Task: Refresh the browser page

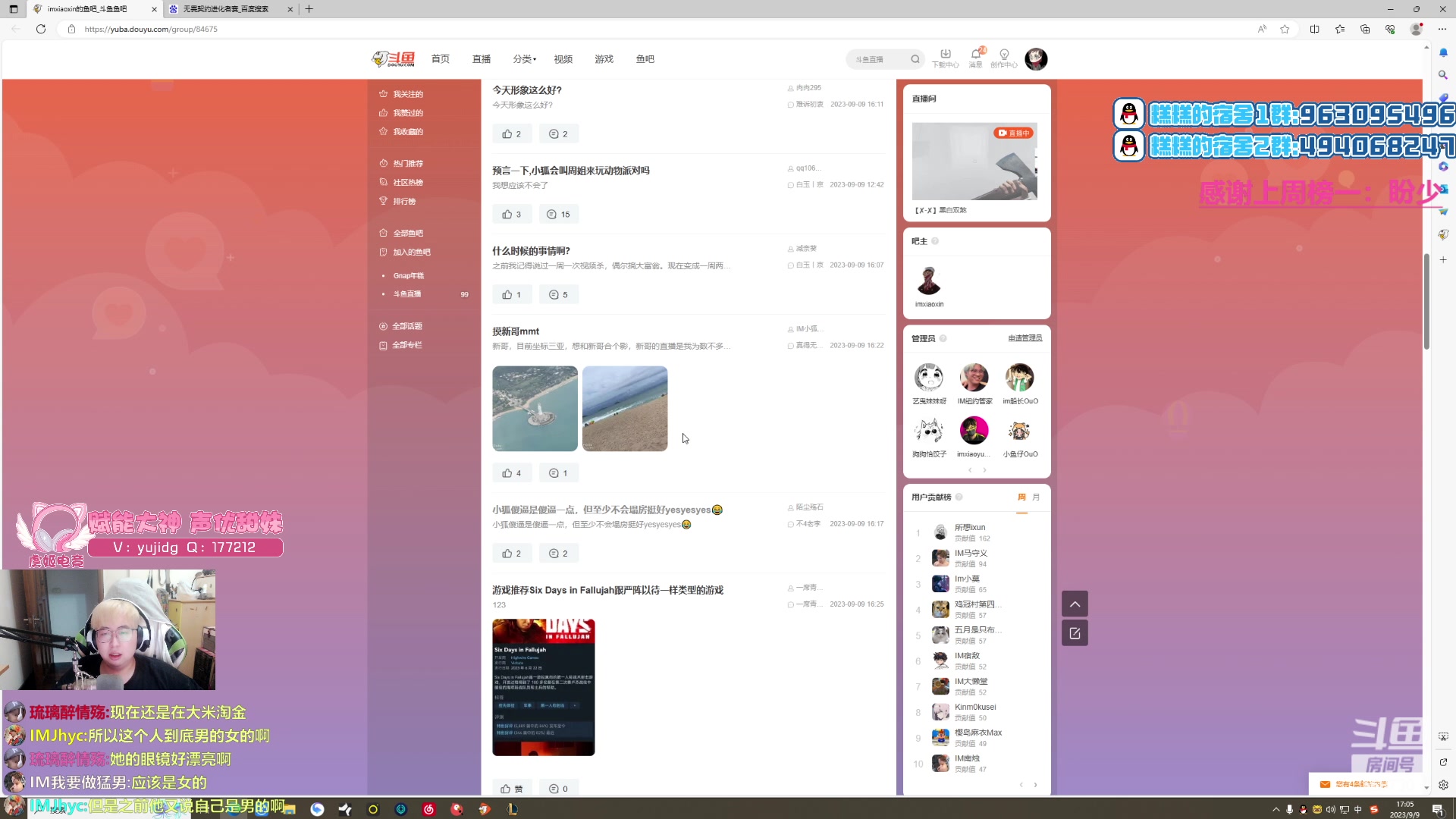Action: pos(41,29)
